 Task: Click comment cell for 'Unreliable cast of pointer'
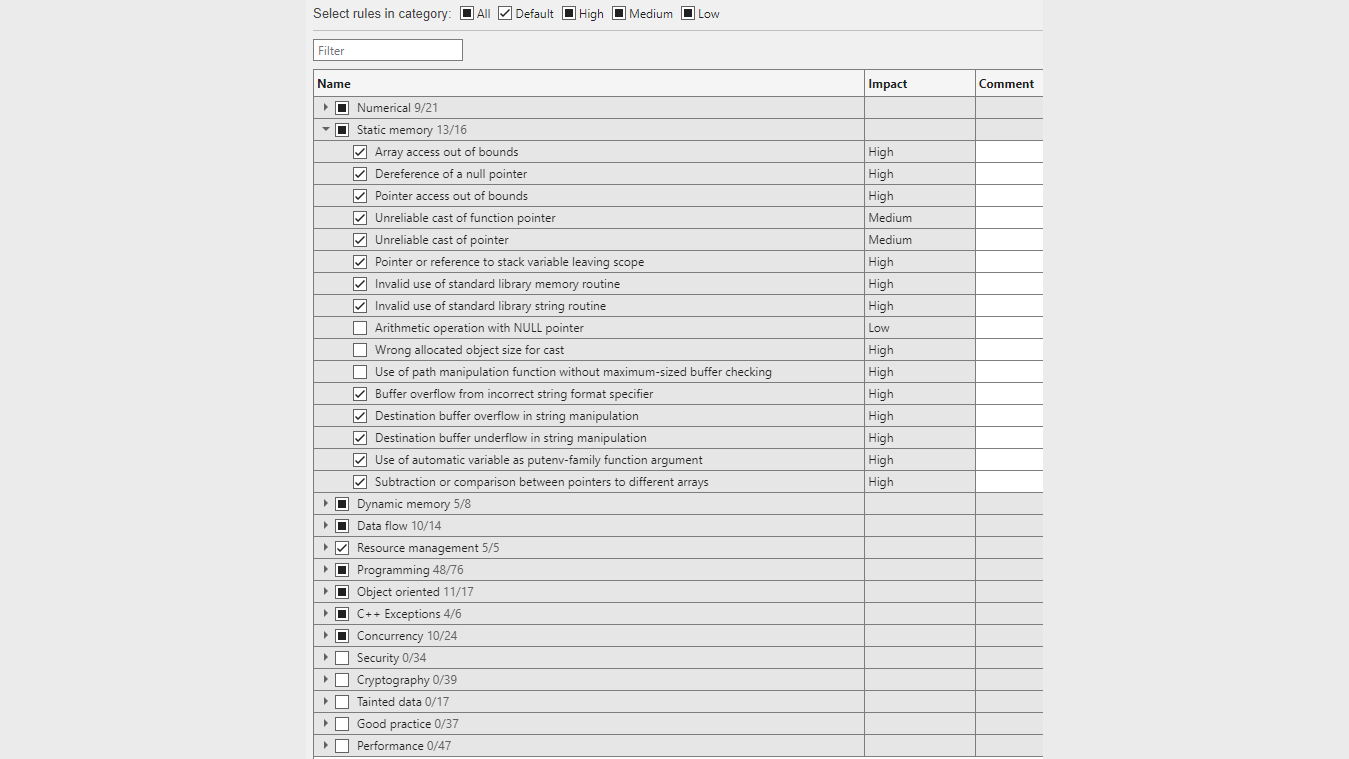[1008, 240]
